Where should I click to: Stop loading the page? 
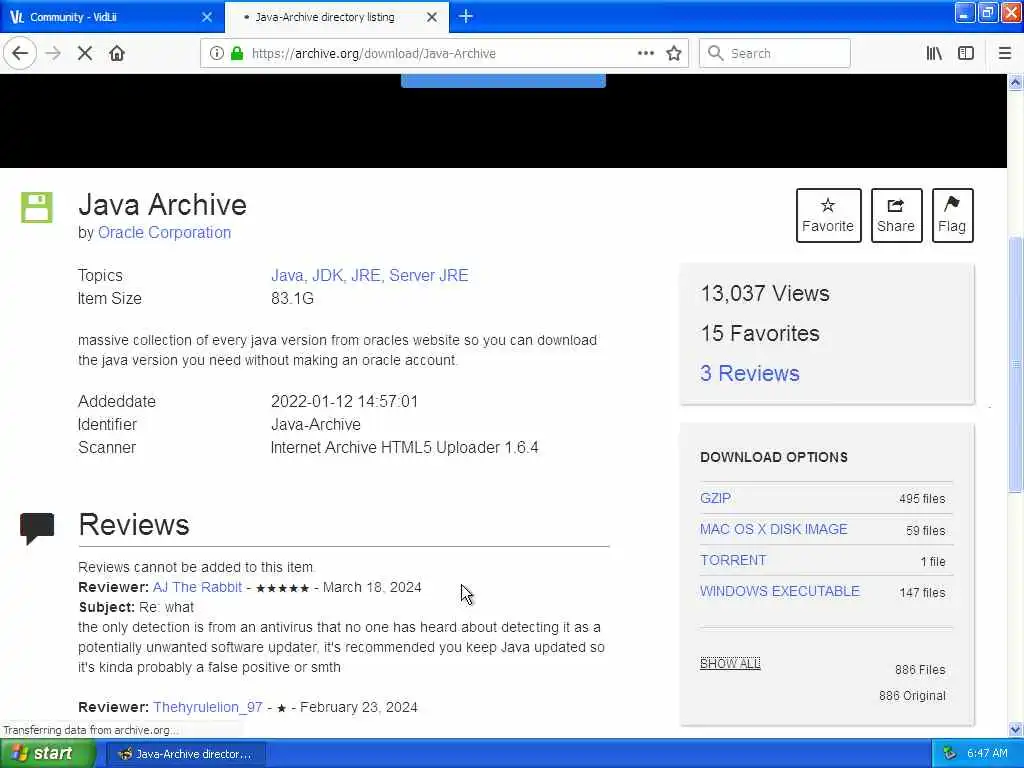pos(84,54)
